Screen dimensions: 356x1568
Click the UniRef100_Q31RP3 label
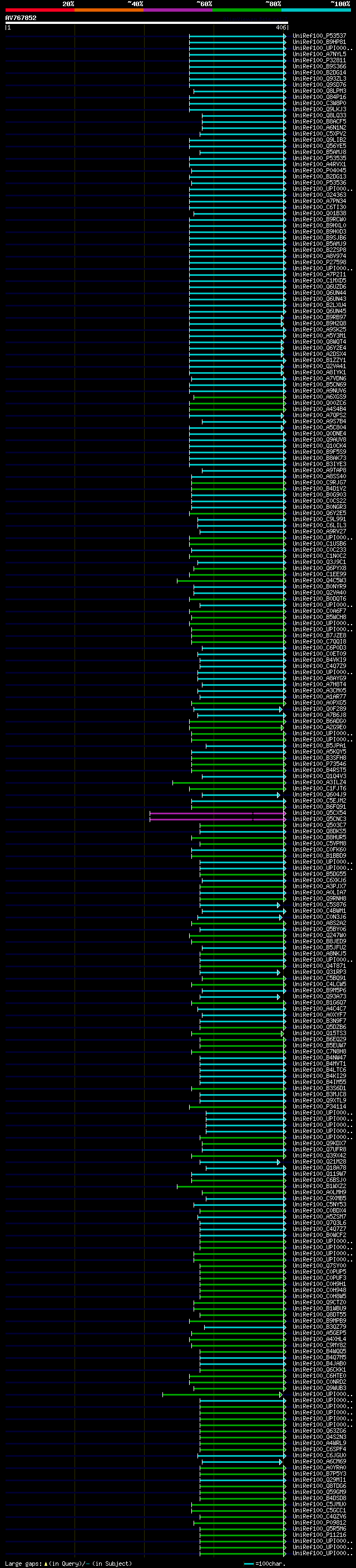319,972
